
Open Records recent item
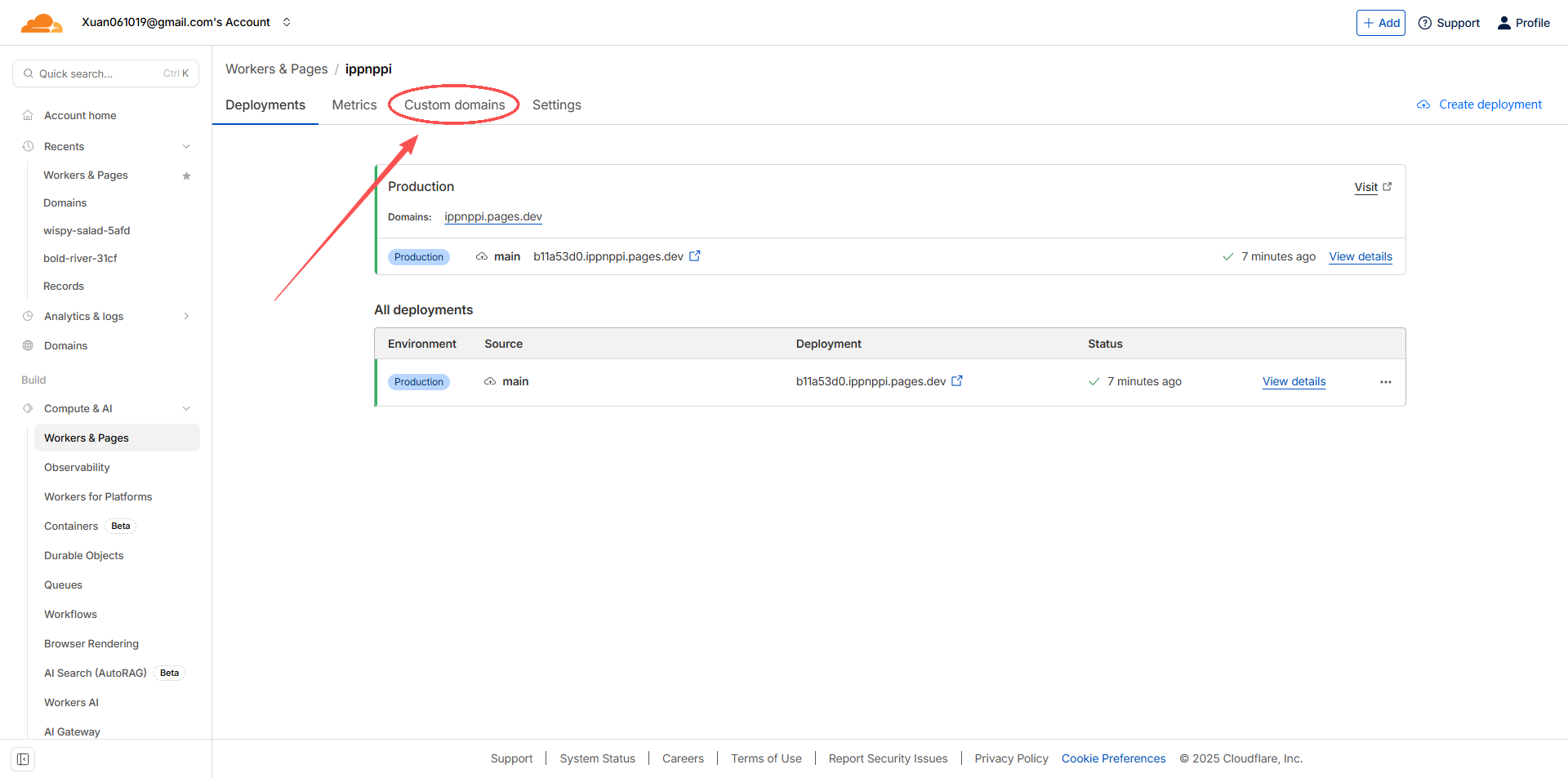coord(64,286)
